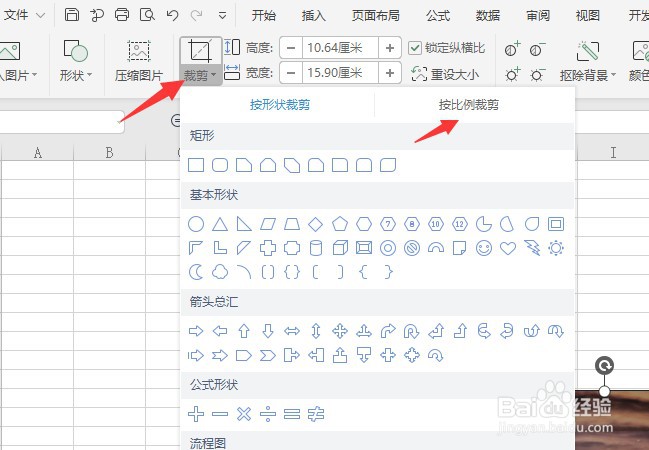Click decrease contrast icon
This screenshot has width=649, height=450.
point(537,50)
